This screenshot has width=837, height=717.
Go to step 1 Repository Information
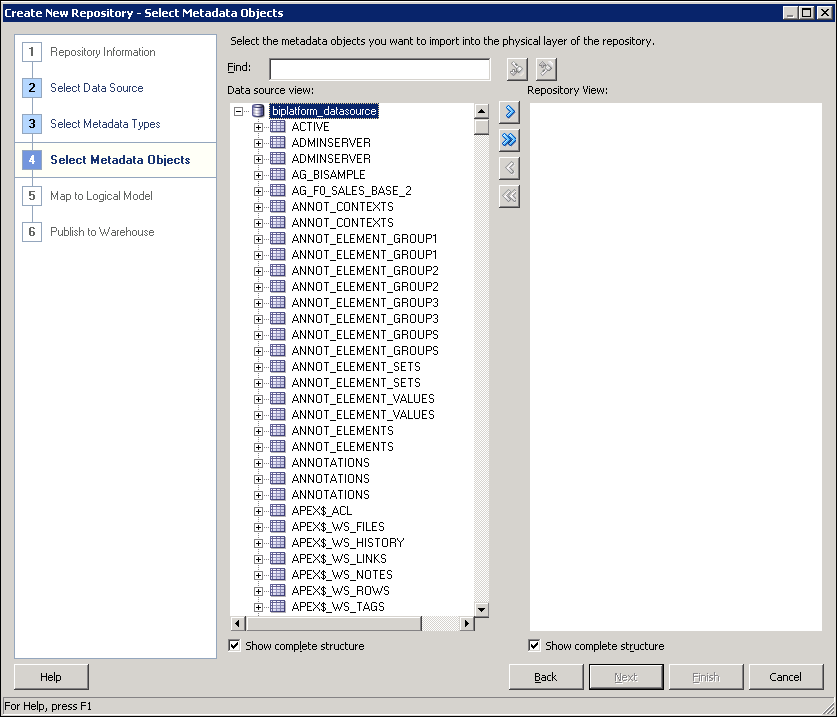pyautogui.click(x=102, y=52)
